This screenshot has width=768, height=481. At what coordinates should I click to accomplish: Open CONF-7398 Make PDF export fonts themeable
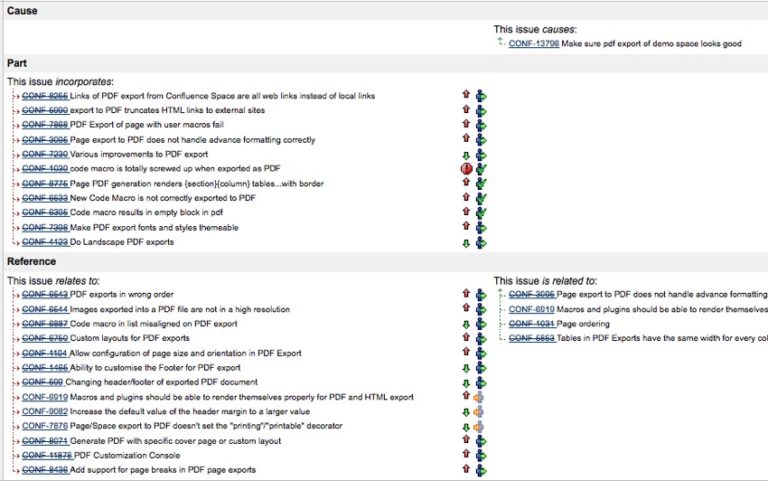tap(45, 228)
